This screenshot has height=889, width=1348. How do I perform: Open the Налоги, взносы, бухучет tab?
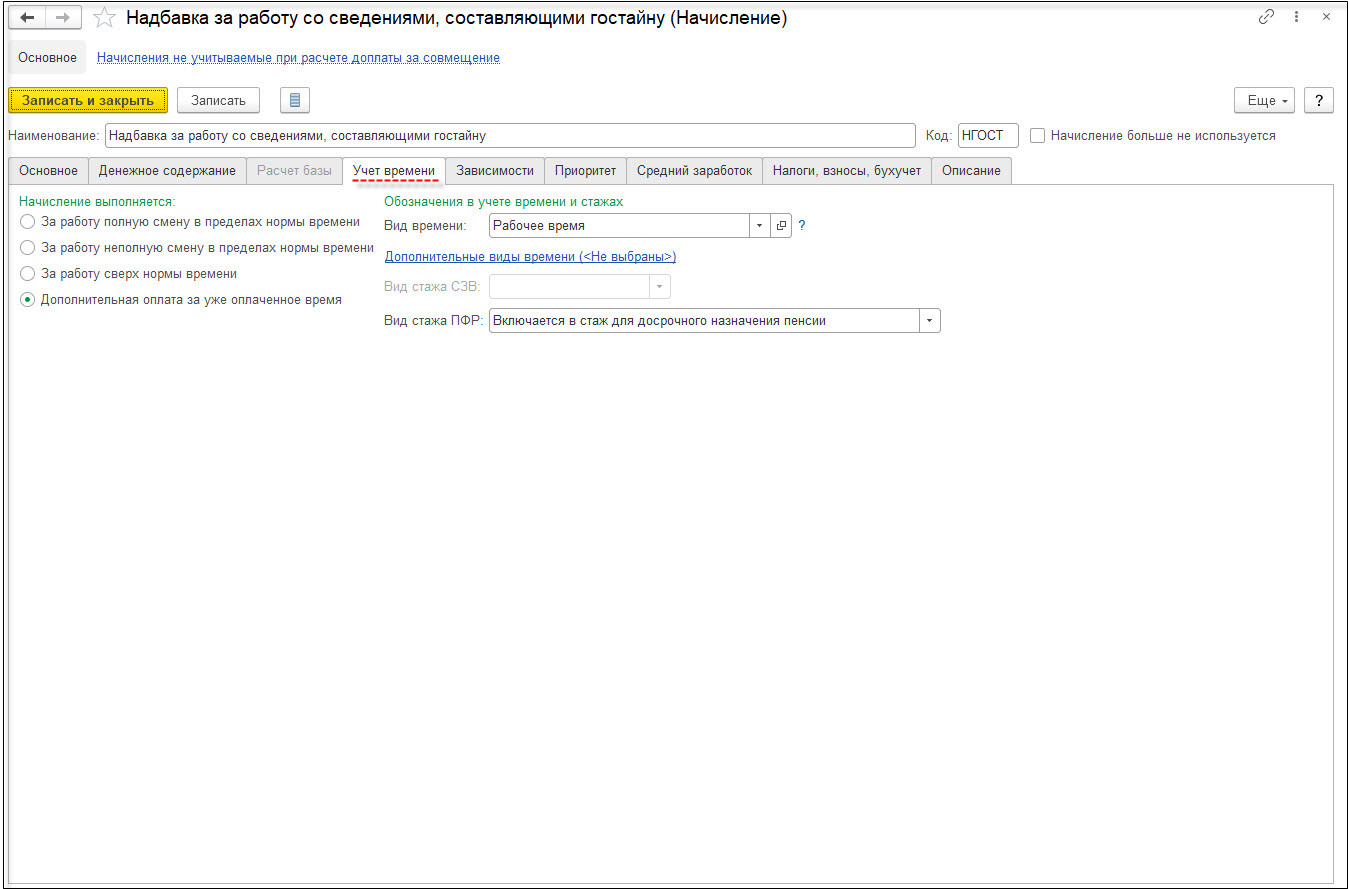click(x=847, y=171)
